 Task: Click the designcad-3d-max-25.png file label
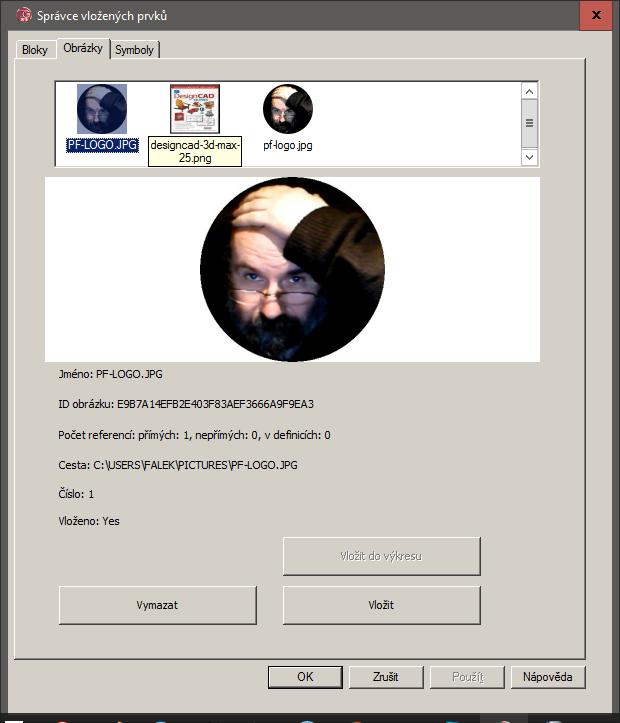195,151
